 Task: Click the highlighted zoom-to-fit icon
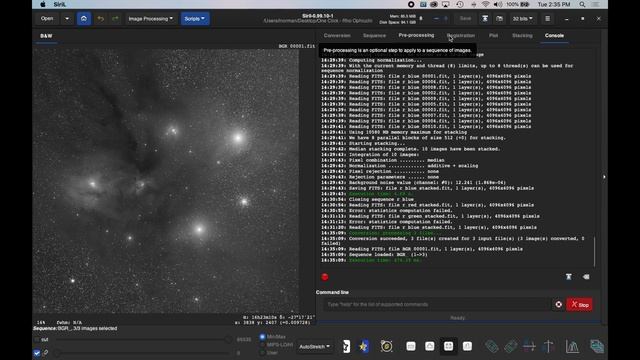449,346
